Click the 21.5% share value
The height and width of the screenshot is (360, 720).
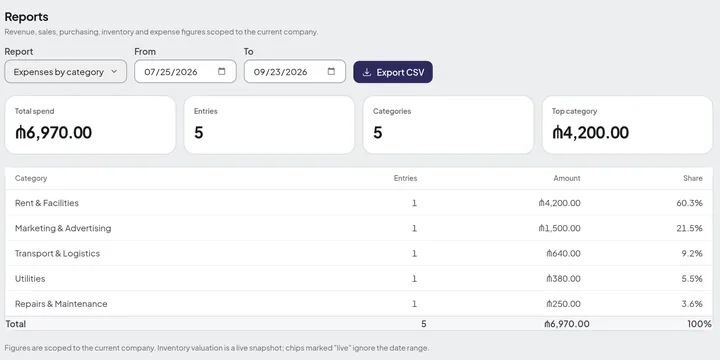pos(689,228)
